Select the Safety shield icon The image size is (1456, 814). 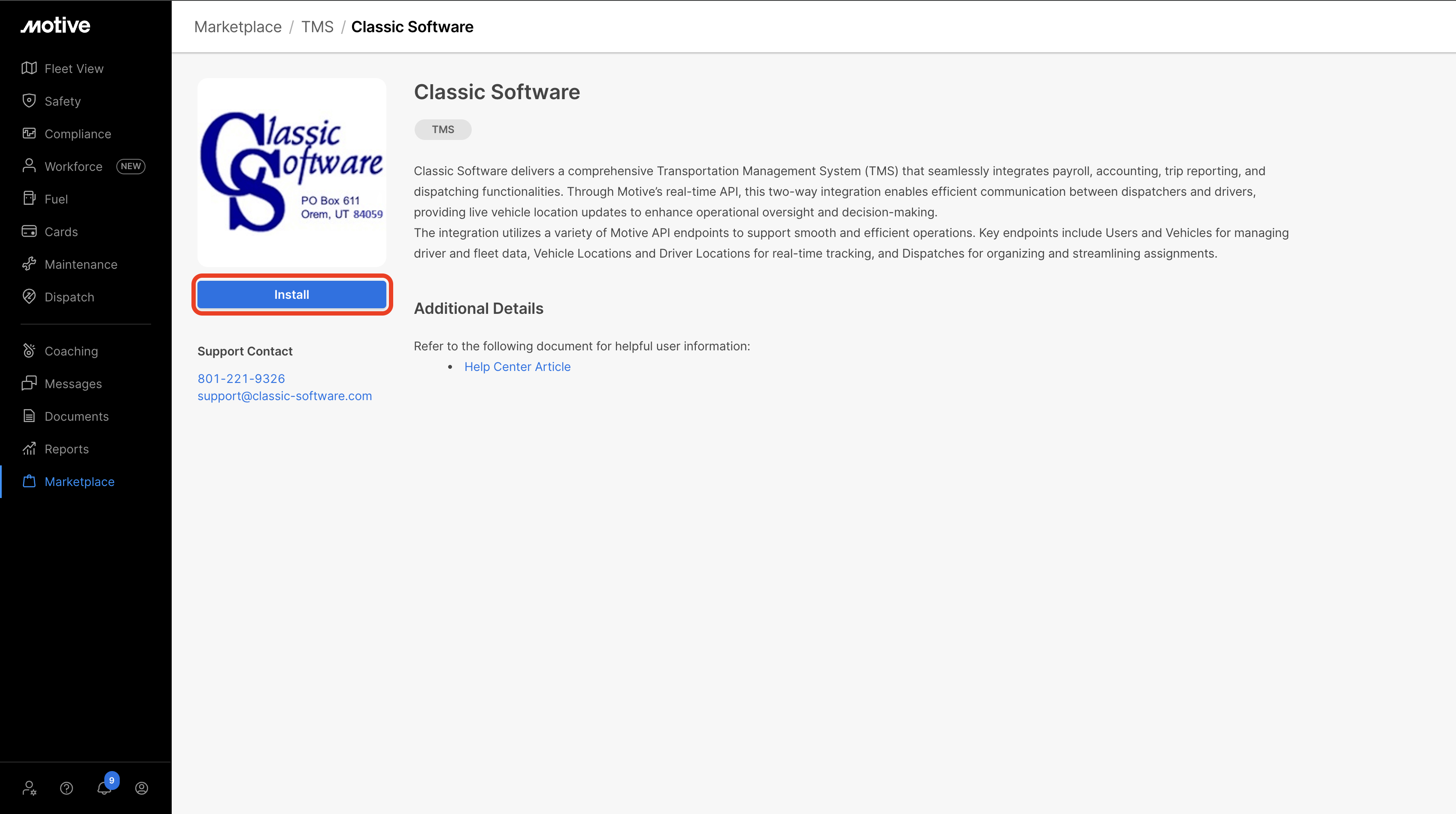point(29,101)
